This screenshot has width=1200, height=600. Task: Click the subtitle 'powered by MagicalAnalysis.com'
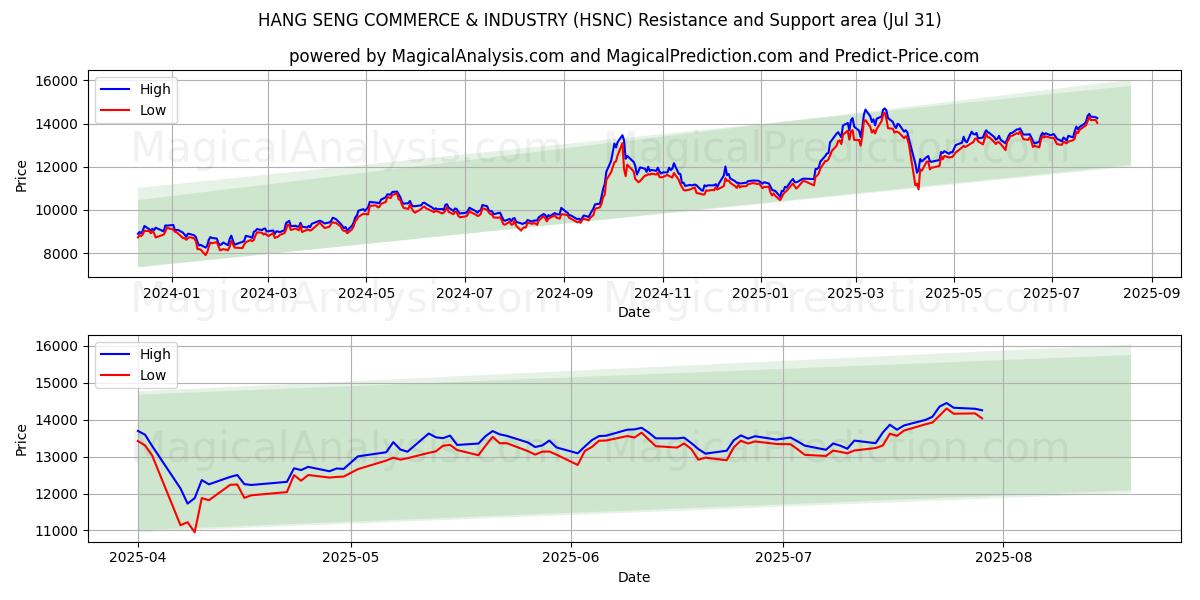pos(426,56)
